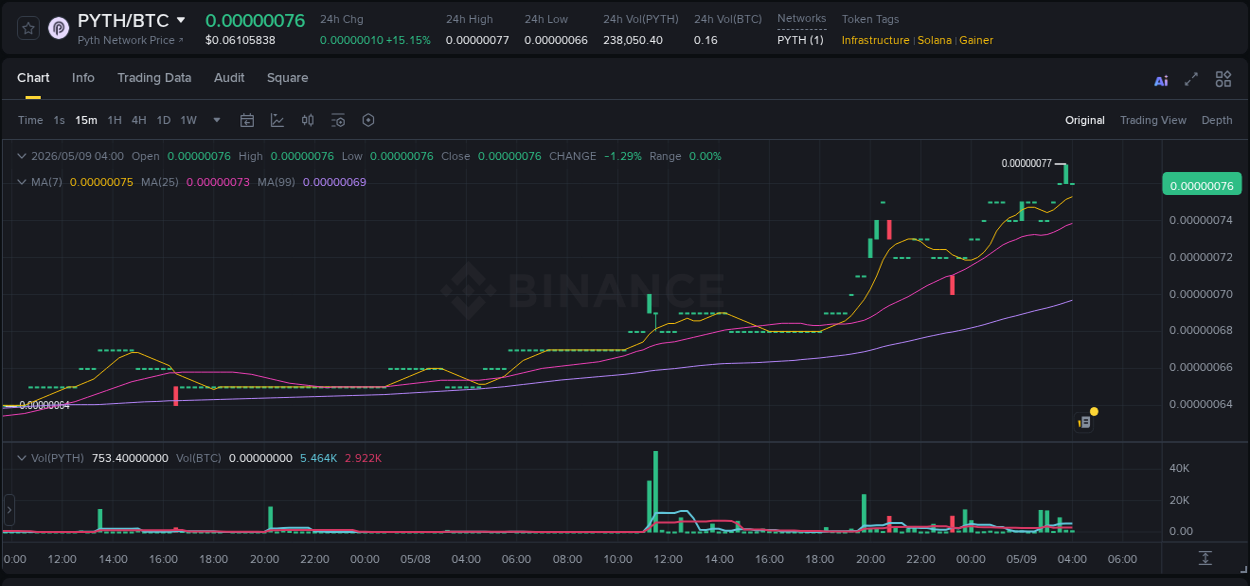
Task: Switch to the Info tab
Action: coord(83,78)
